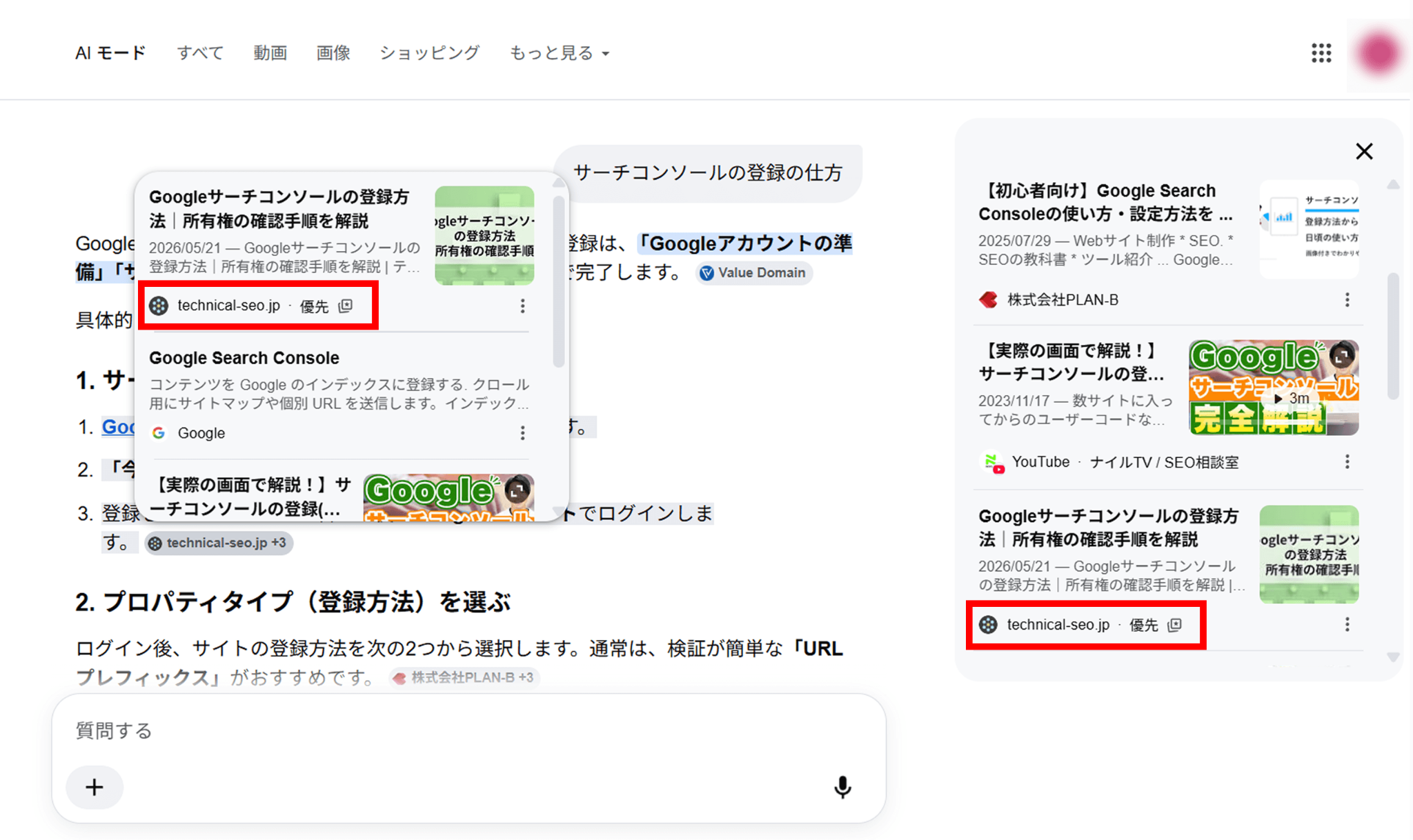Open more options for popup technical-seo.jp result

click(522, 306)
